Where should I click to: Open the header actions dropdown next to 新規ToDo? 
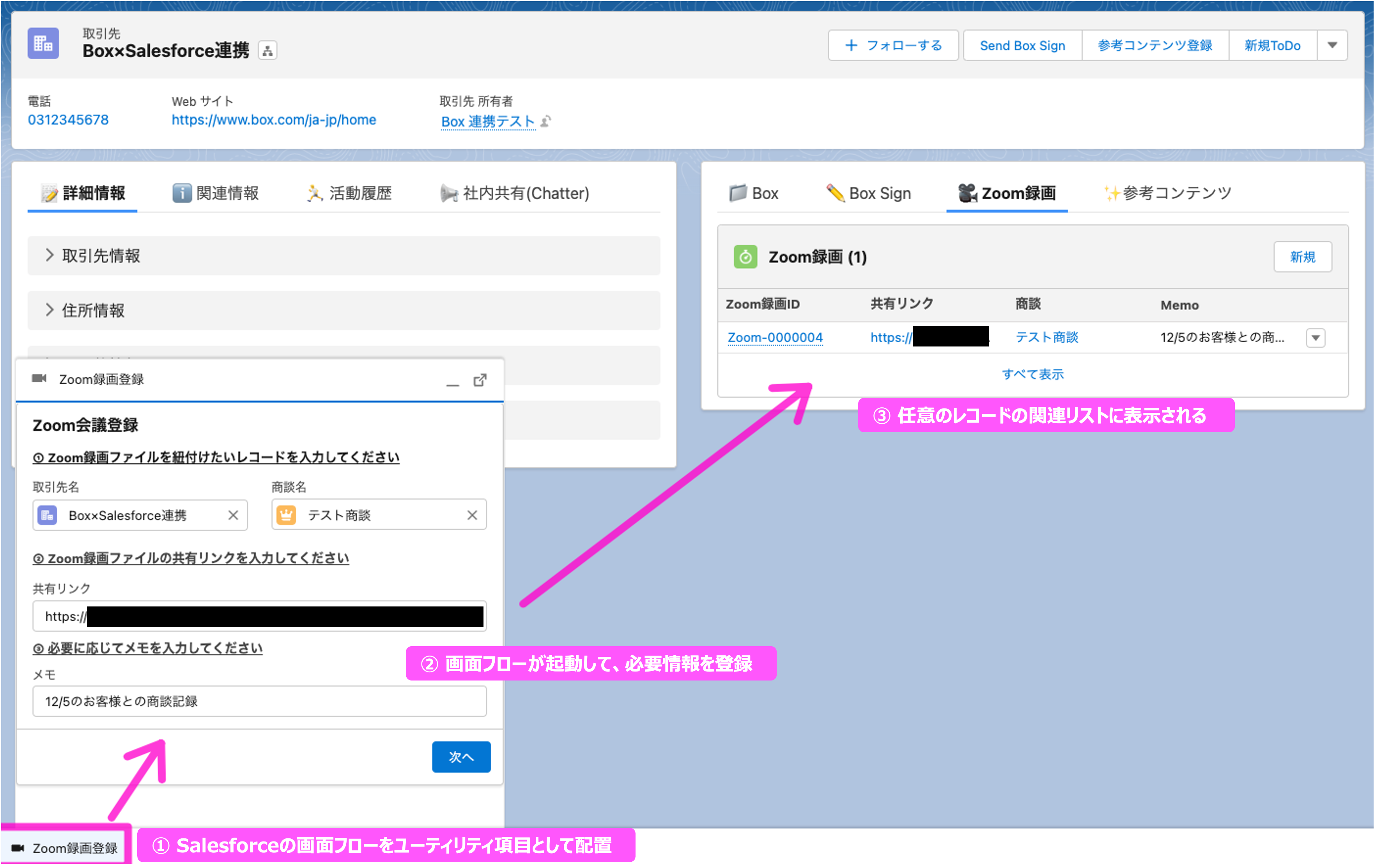[1332, 46]
